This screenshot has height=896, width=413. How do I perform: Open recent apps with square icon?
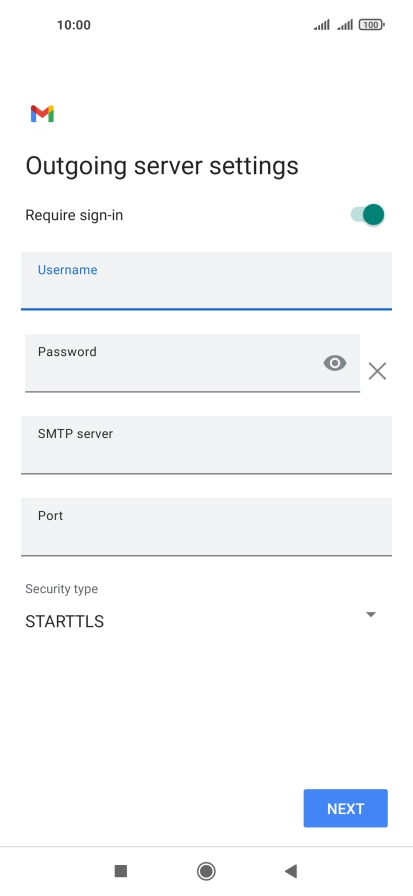tap(121, 871)
